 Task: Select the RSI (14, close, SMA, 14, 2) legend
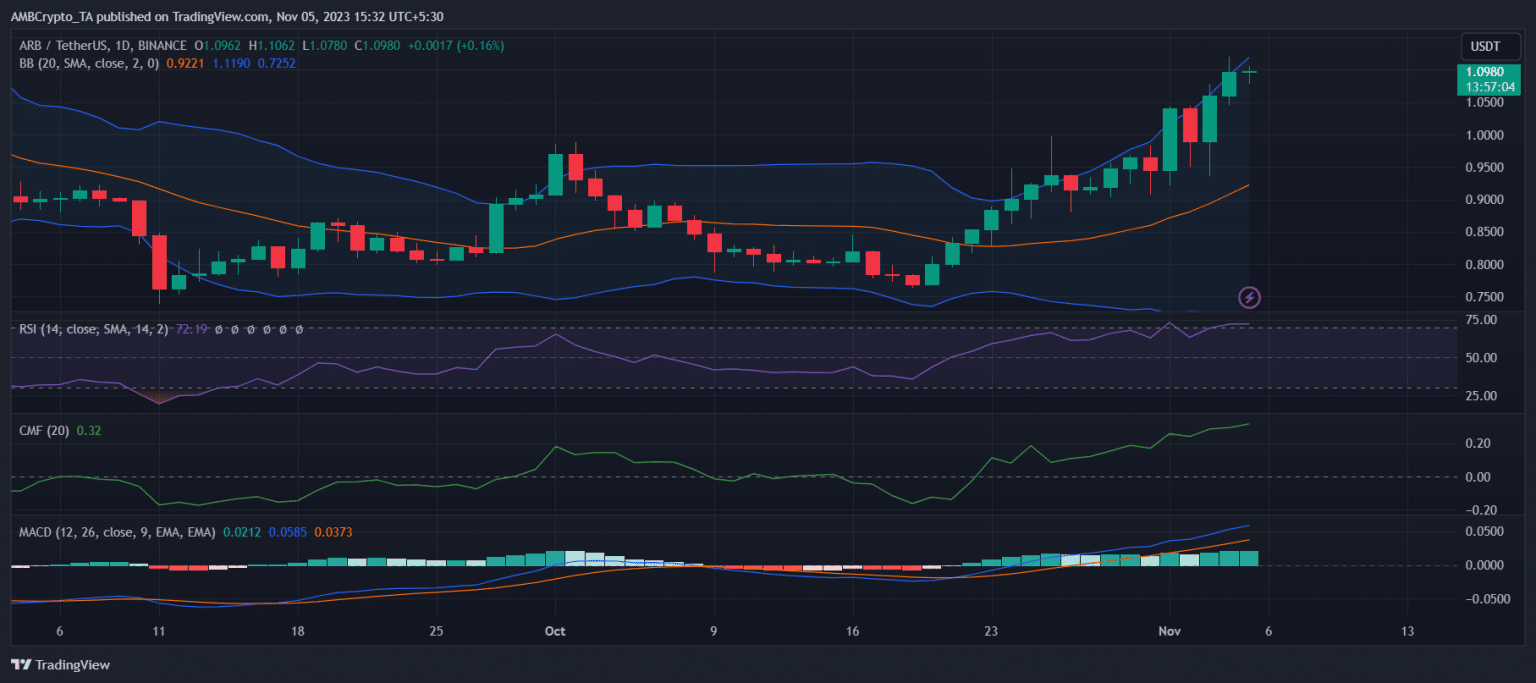[x=94, y=329]
